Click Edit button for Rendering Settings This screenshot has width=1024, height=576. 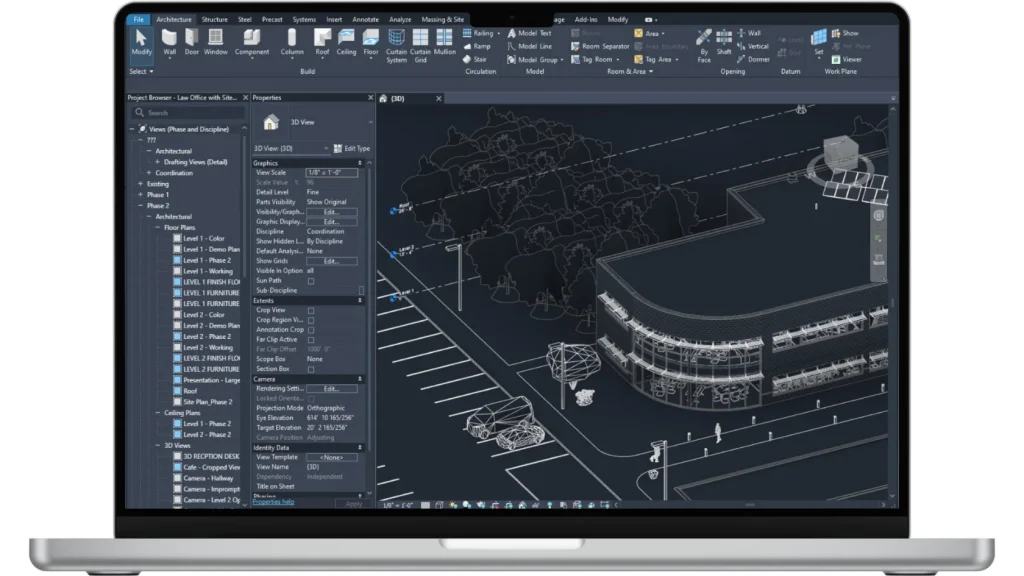(x=331, y=389)
